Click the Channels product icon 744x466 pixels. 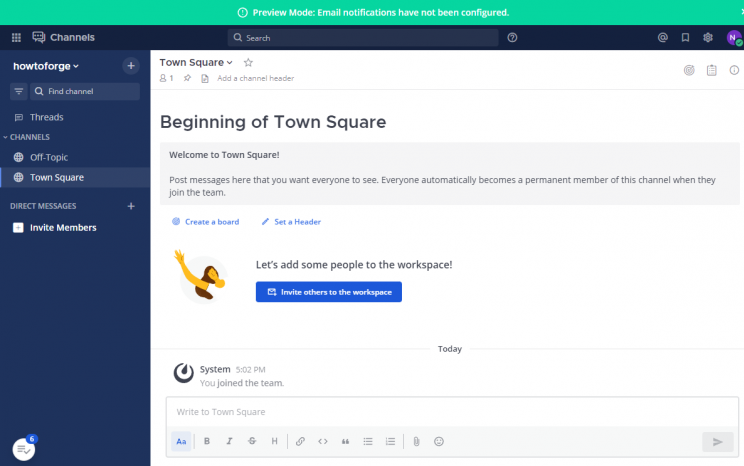pos(38,37)
